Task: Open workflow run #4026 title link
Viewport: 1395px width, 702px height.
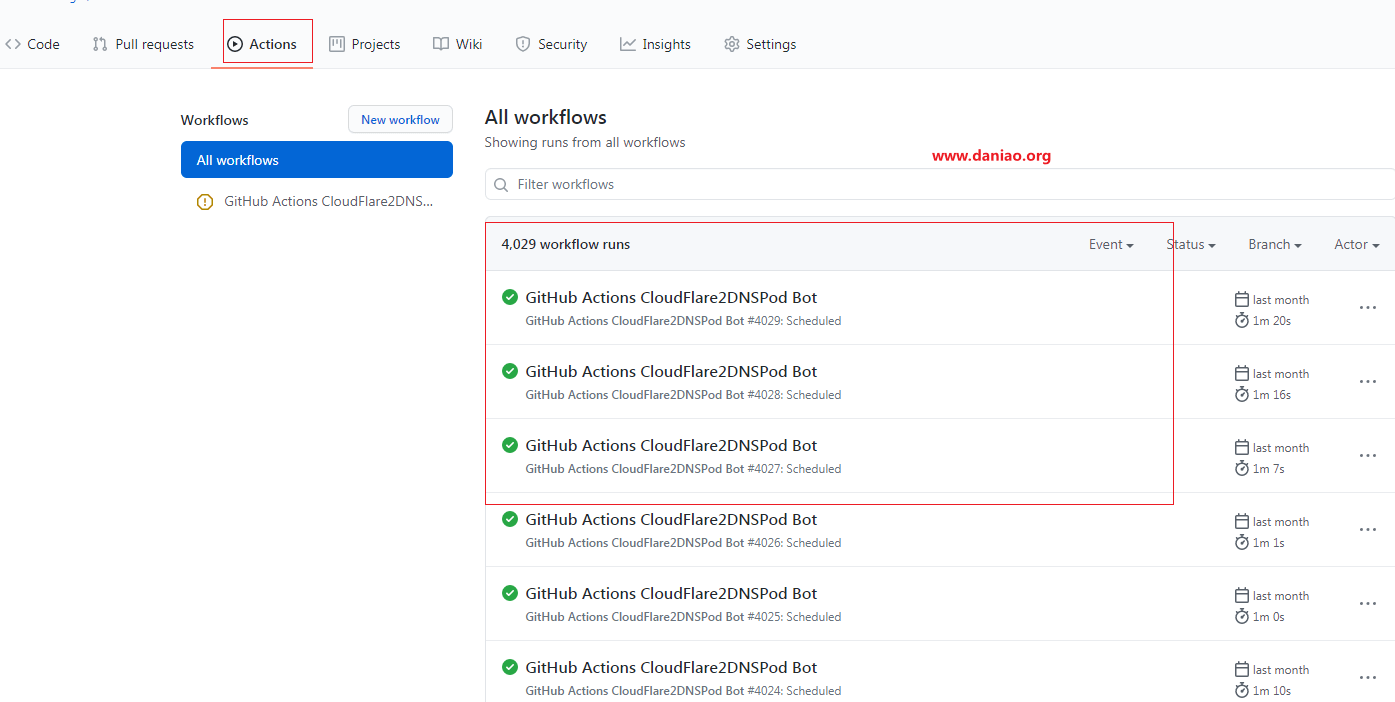Action: [671, 519]
